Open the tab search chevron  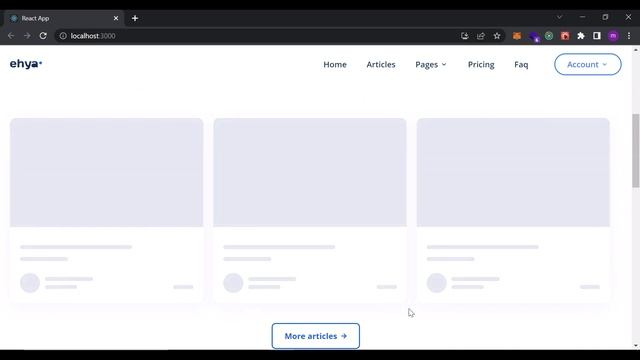point(559,17)
